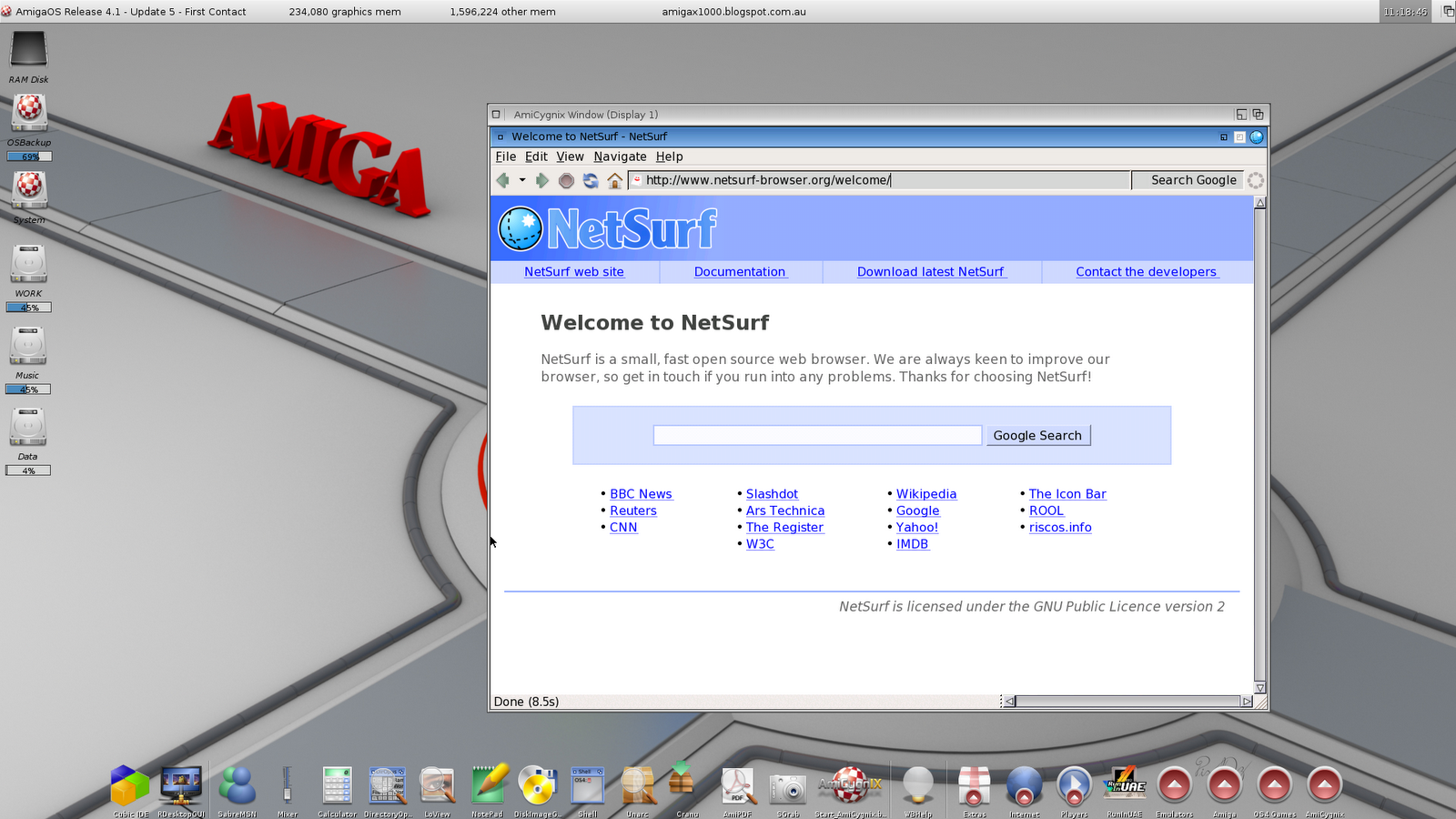This screenshot has height=819, width=1456.
Task: Launch SabreMSN from the dock
Action: pyautogui.click(x=238, y=786)
